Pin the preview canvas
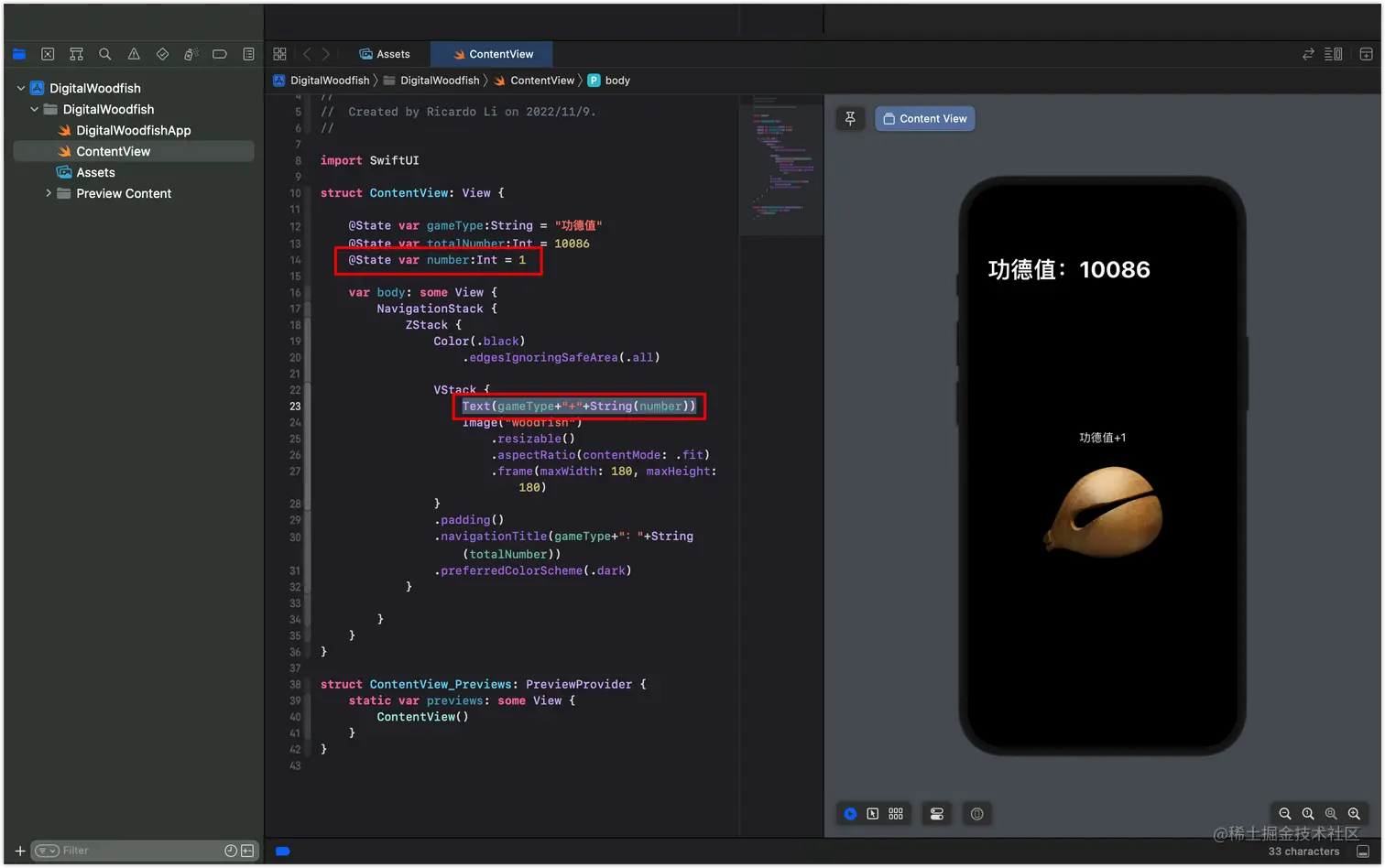 [850, 118]
